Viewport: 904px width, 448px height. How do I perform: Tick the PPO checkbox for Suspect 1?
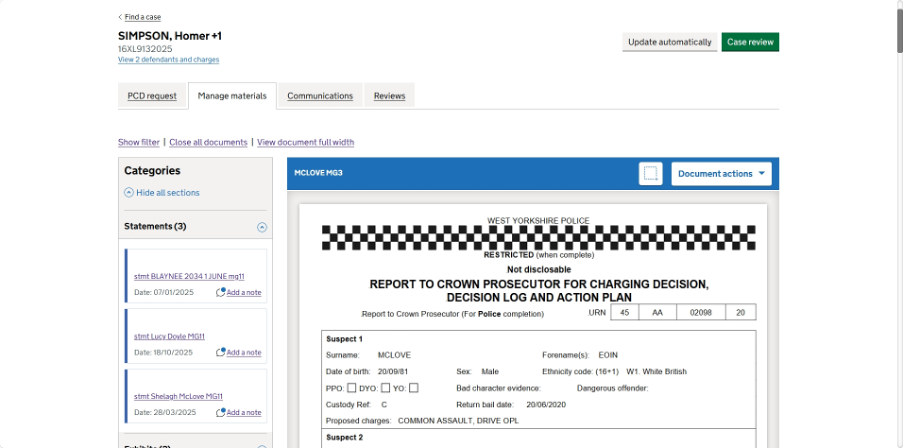pyautogui.click(x=352, y=388)
